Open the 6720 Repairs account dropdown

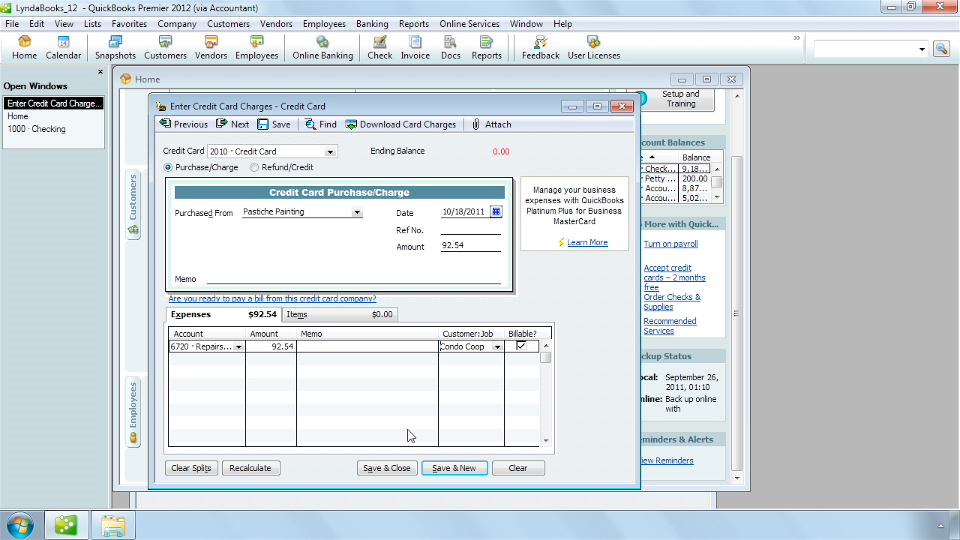(x=238, y=347)
